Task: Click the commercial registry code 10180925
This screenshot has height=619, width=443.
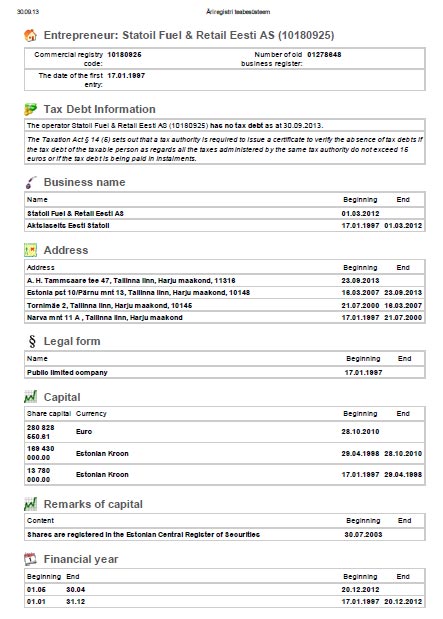Action: pyautogui.click(x=124, y=54)
